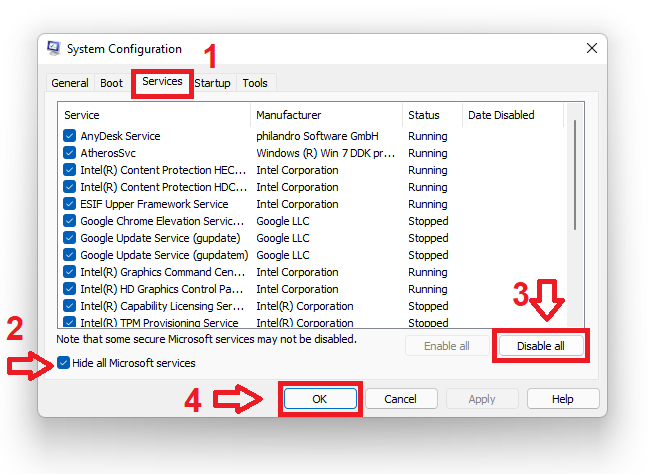Click Stopped status of Google Chrome Elevation Service
The height and width of the screenshot is (474, 648).
[428, 221]
